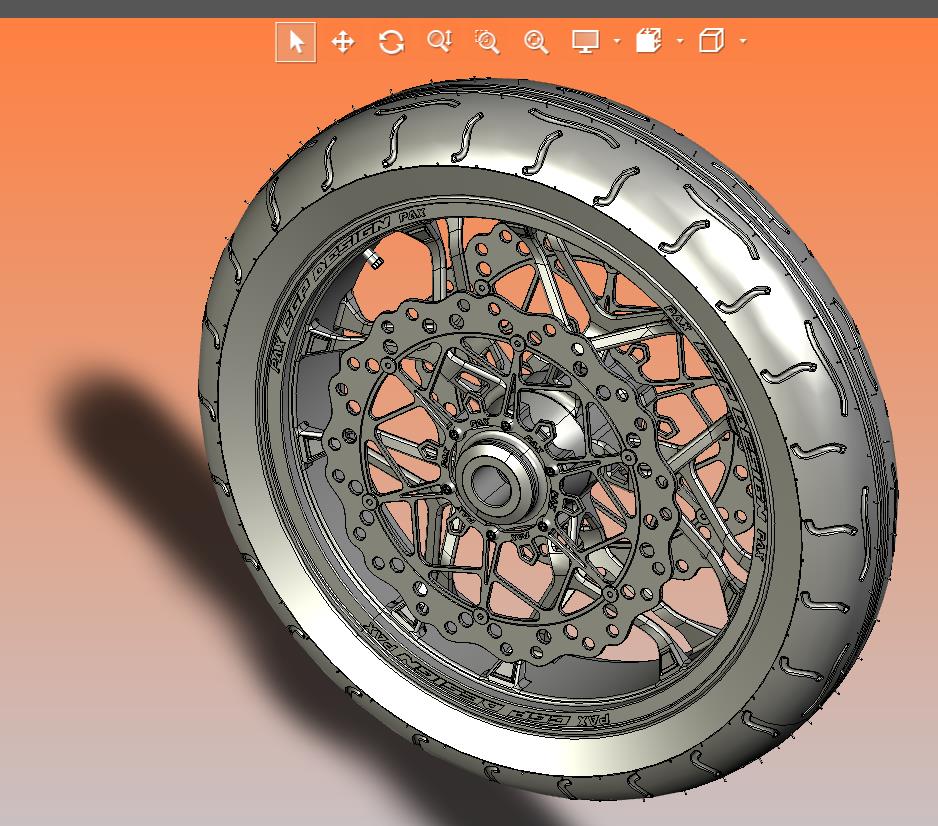Click the section view icon

(648, 41)
